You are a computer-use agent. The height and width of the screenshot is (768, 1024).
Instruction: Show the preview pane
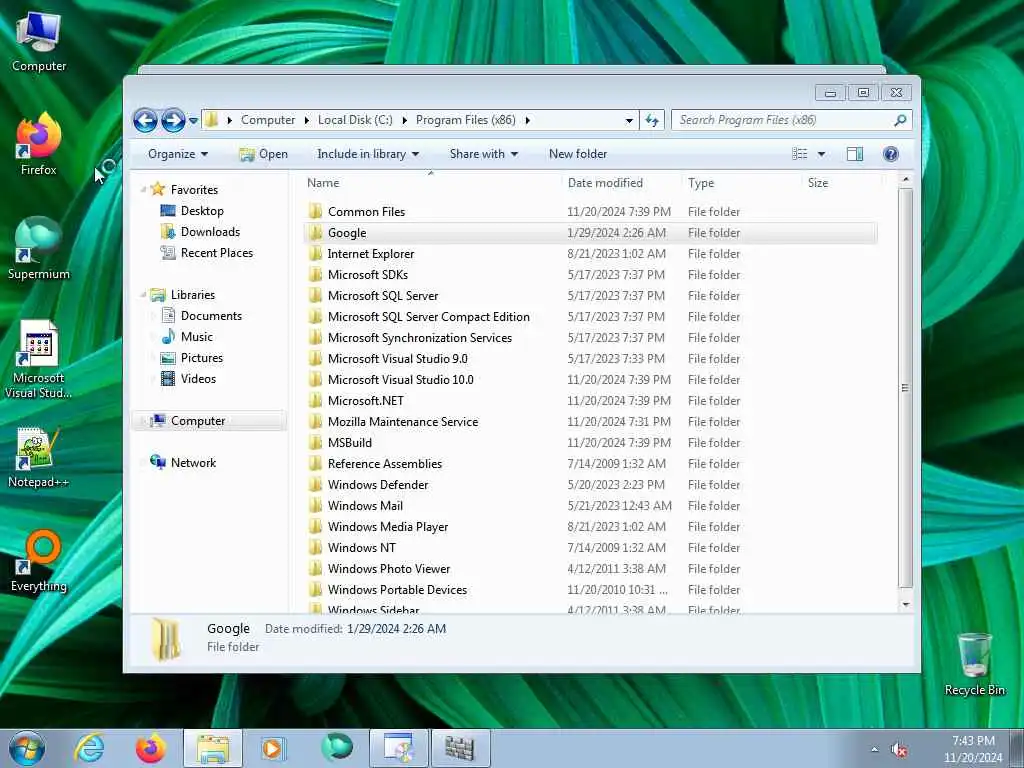pos(855,154)
